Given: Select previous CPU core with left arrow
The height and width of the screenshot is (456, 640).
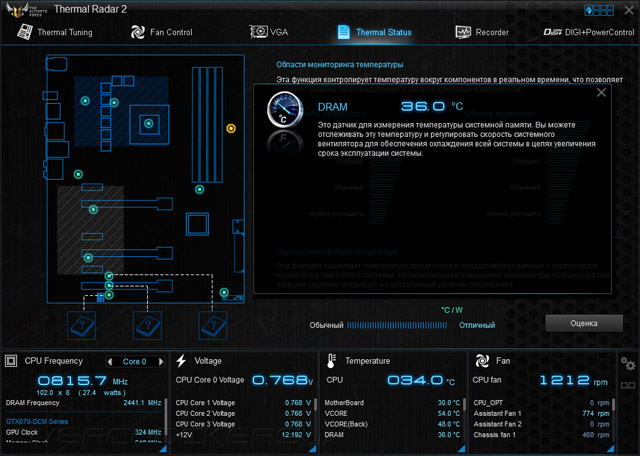Looking at the screenshot, I should pos(109,362).
